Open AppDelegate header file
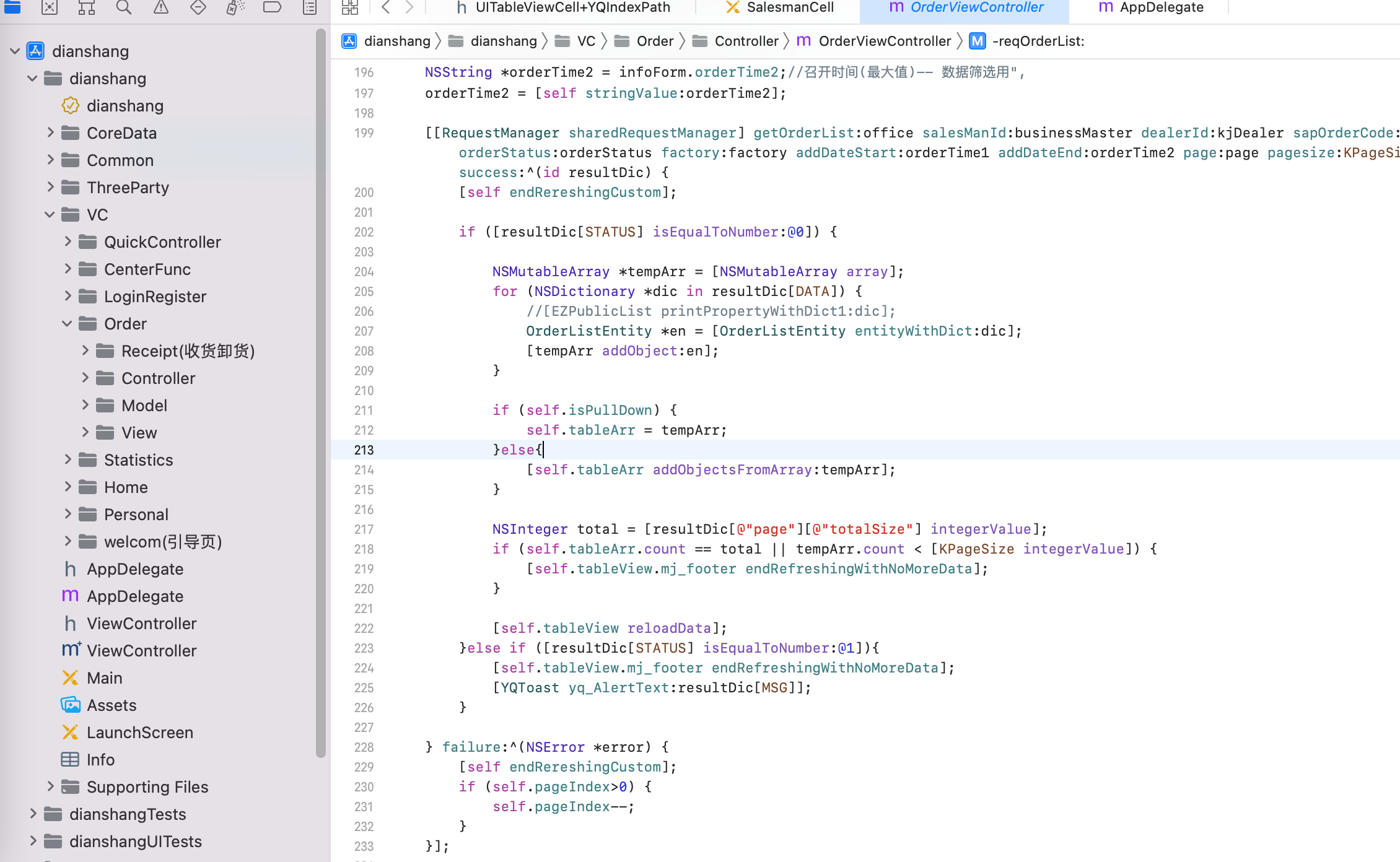The image size is (1400, 862). point(123,569)
